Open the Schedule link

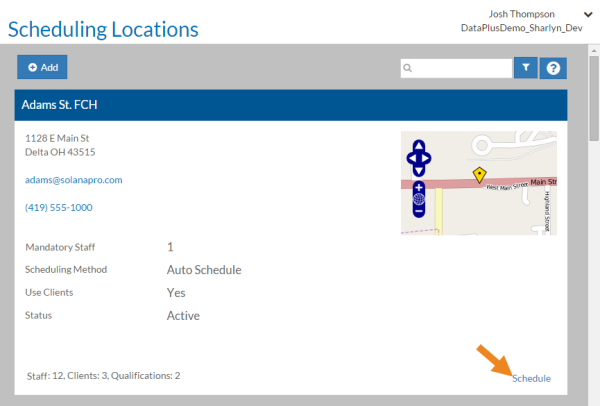(x=531, y=378)
